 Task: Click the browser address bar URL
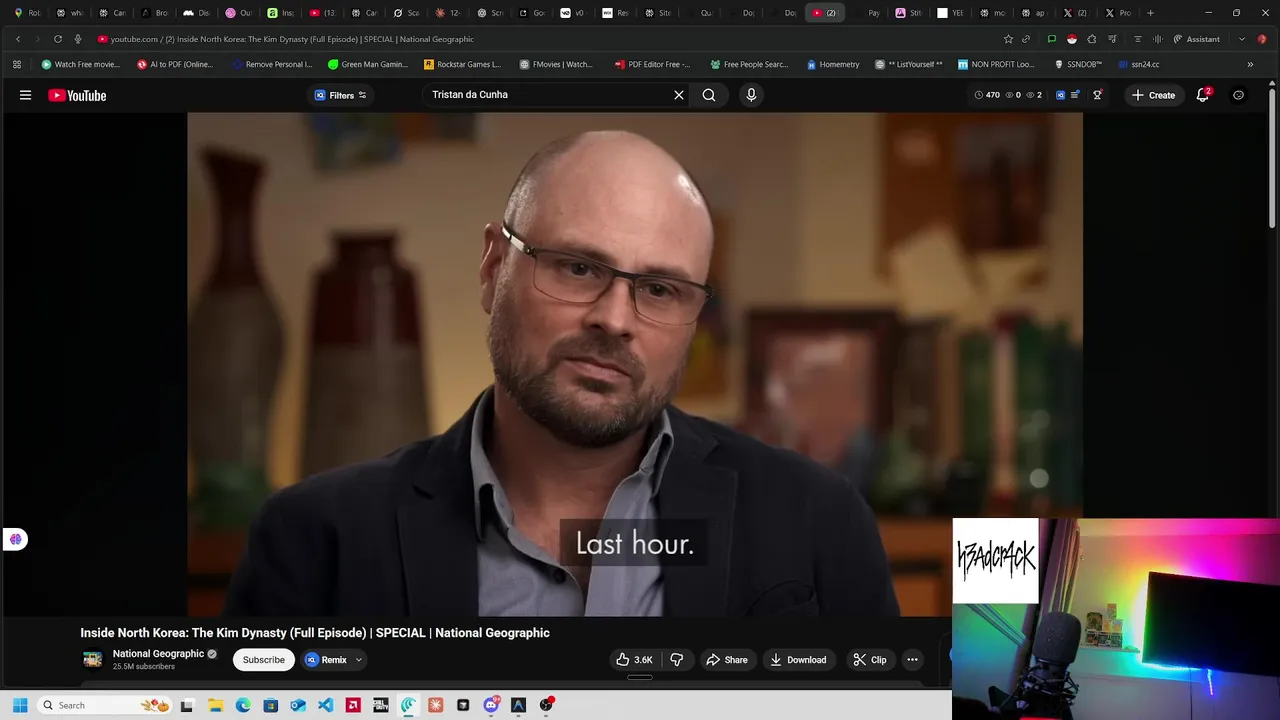(291, 39)
